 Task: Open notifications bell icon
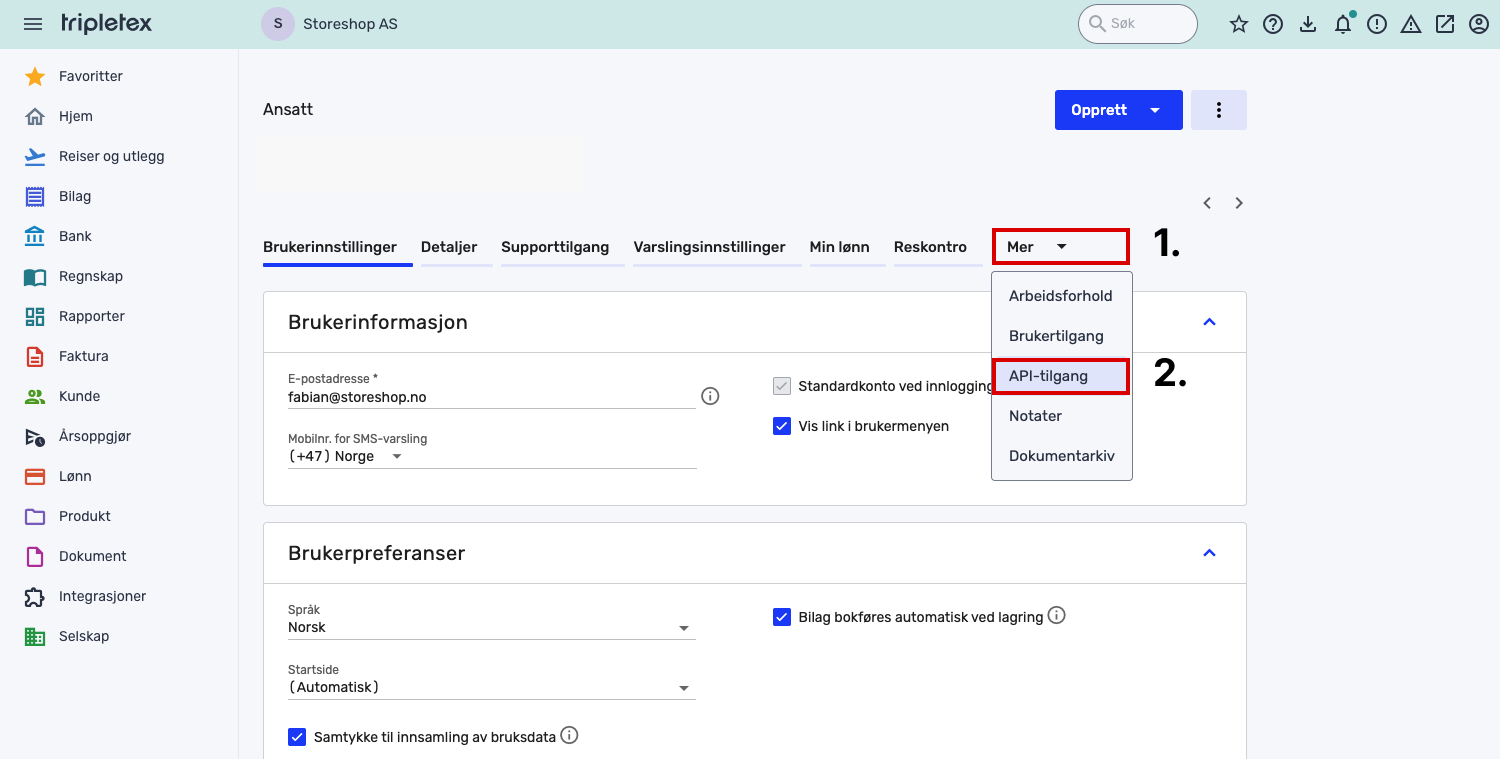coord(1343,25)
